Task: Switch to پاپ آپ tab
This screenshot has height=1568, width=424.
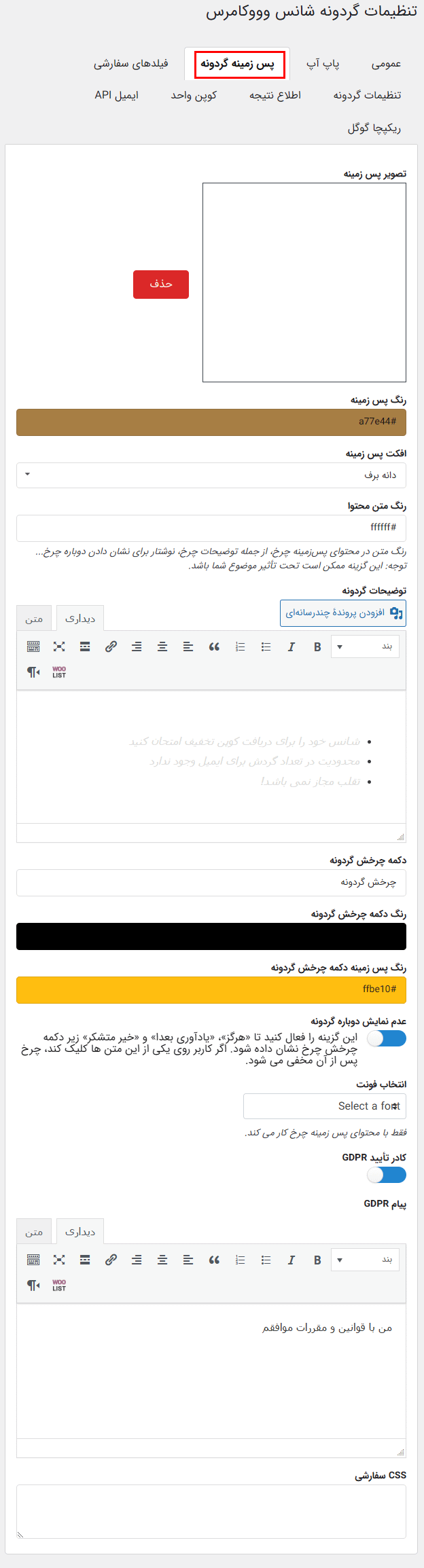Action: pos(323,64)
